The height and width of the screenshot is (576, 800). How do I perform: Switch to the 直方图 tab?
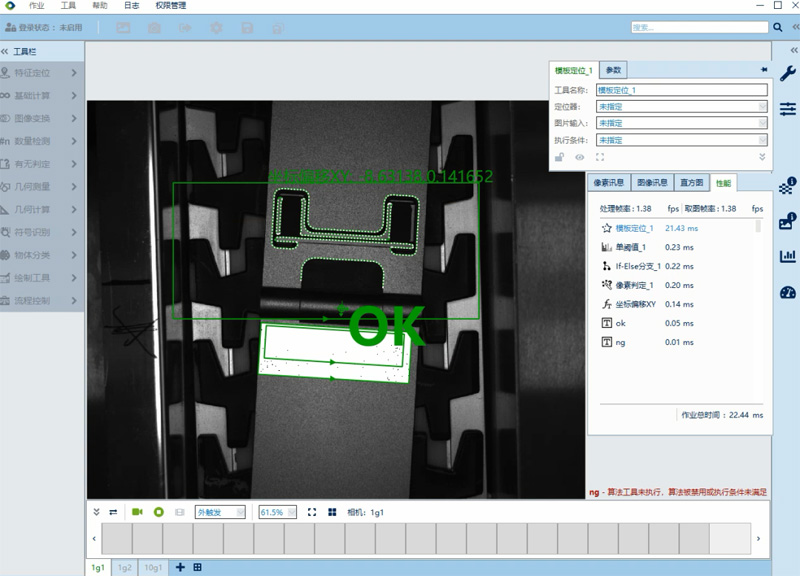pyautogui.click(x=692, y=183)
